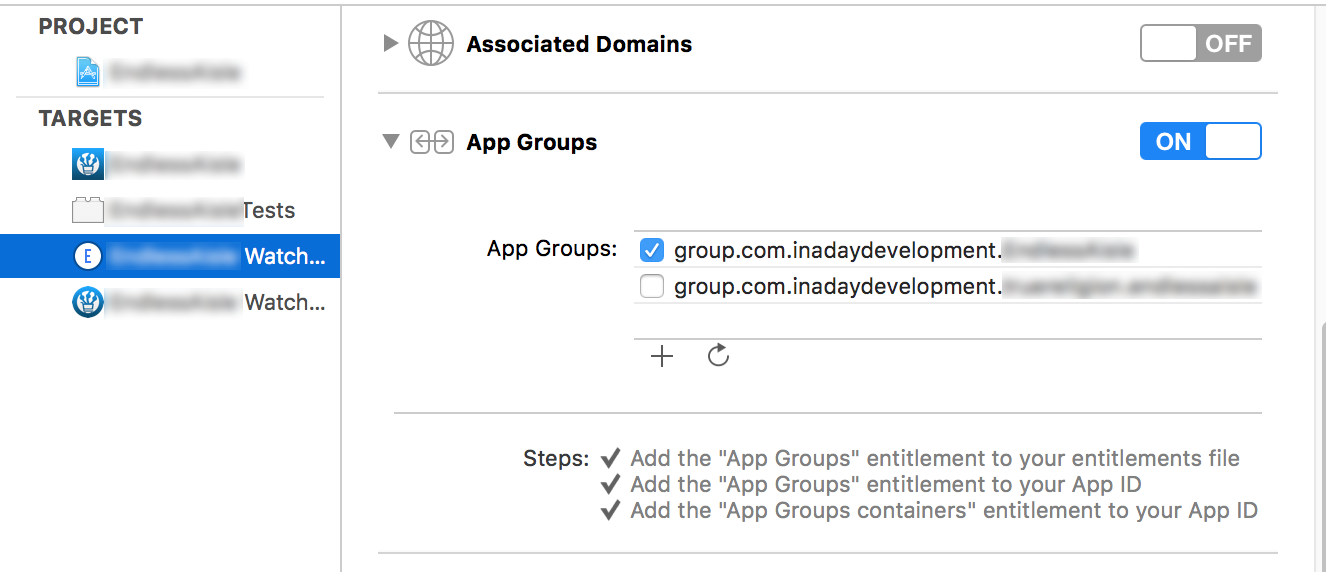
Task: Select the Tests target brick icon
Action: point(88,210)
